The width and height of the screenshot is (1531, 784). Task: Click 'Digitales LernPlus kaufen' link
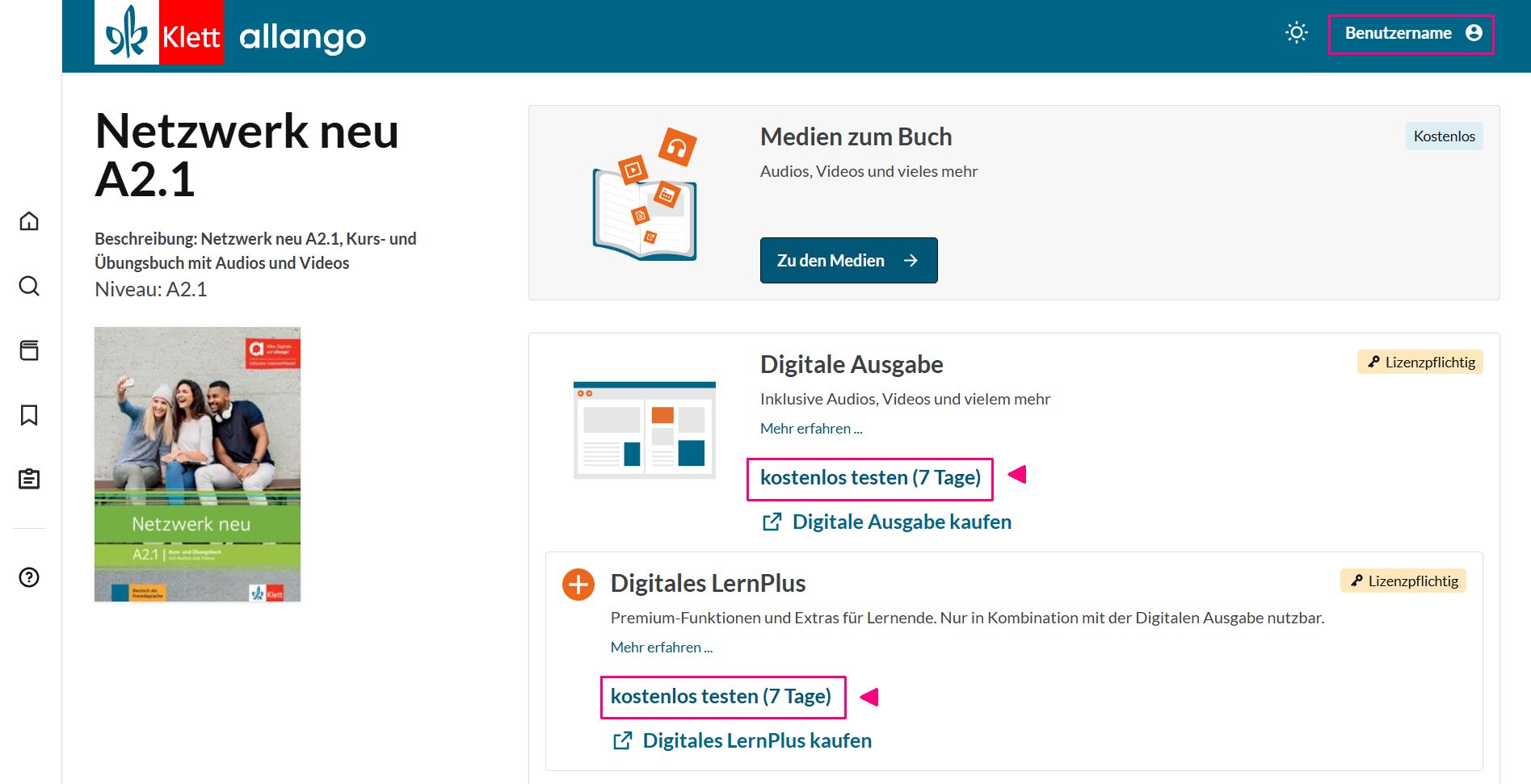coord(756,741)
